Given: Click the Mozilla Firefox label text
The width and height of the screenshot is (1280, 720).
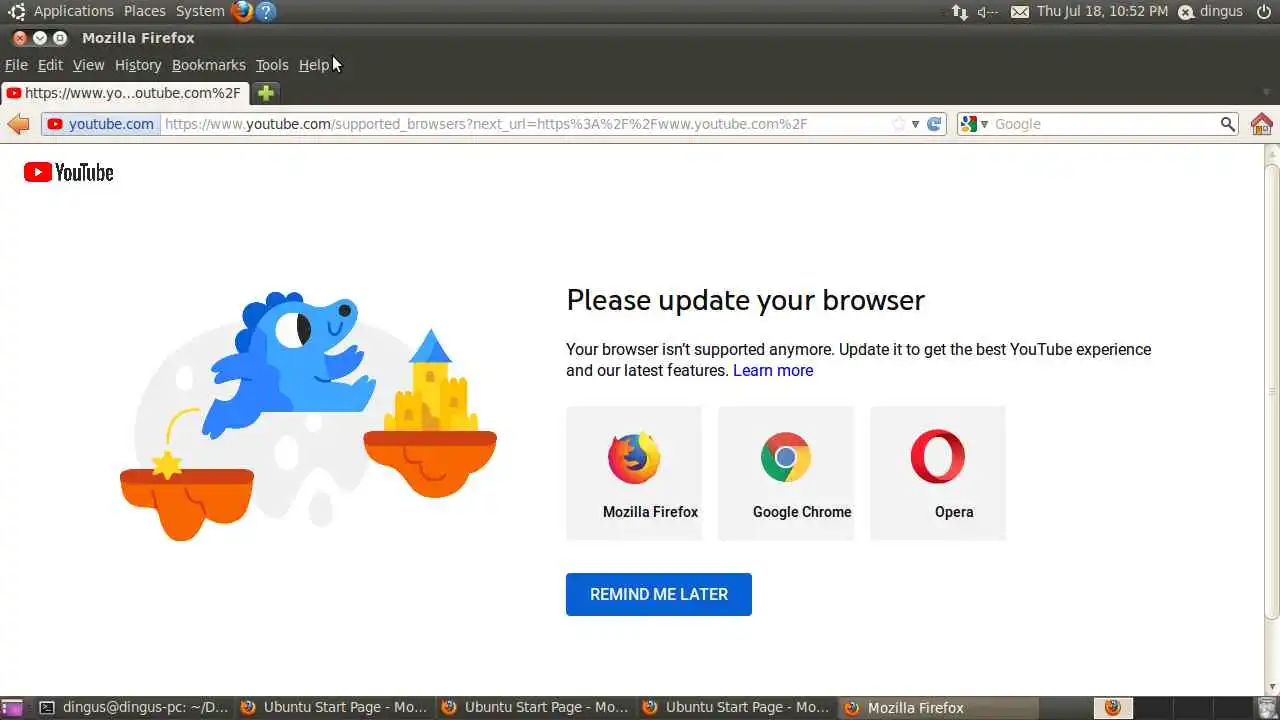Looking at the screenshot, I should pyautogui.click(x=650, y=512).
